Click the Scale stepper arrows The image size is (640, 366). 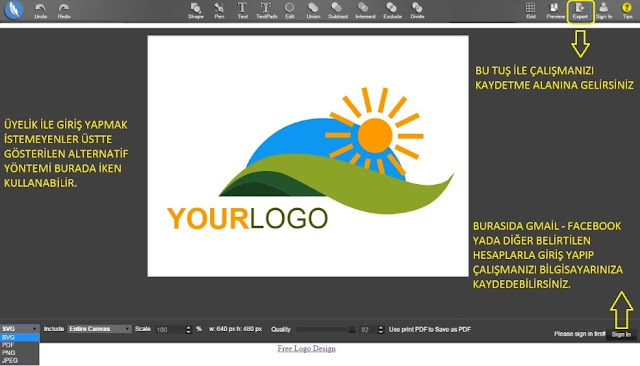tap(188, 330)
